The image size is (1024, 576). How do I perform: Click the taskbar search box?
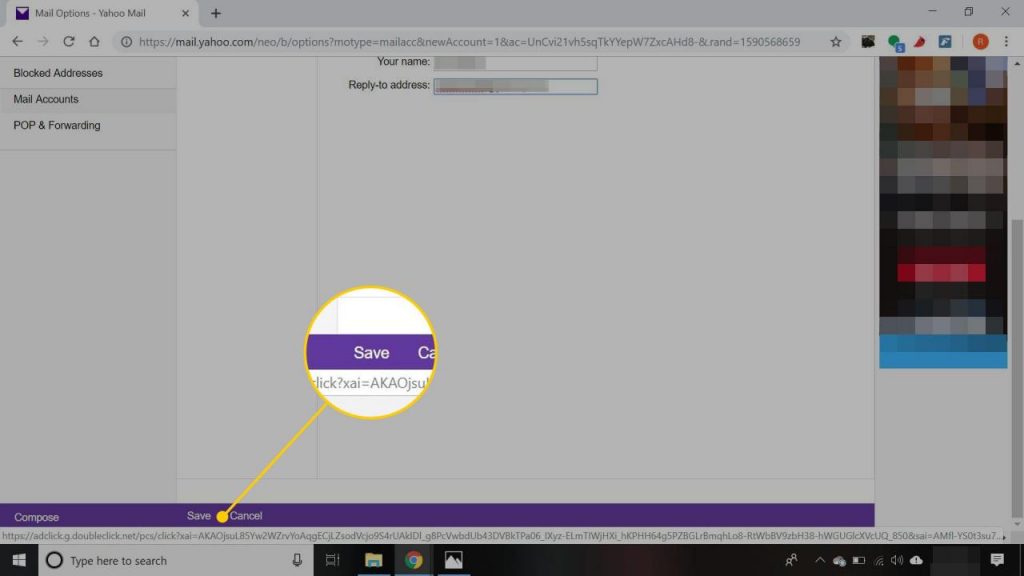(x=176, y=560)
